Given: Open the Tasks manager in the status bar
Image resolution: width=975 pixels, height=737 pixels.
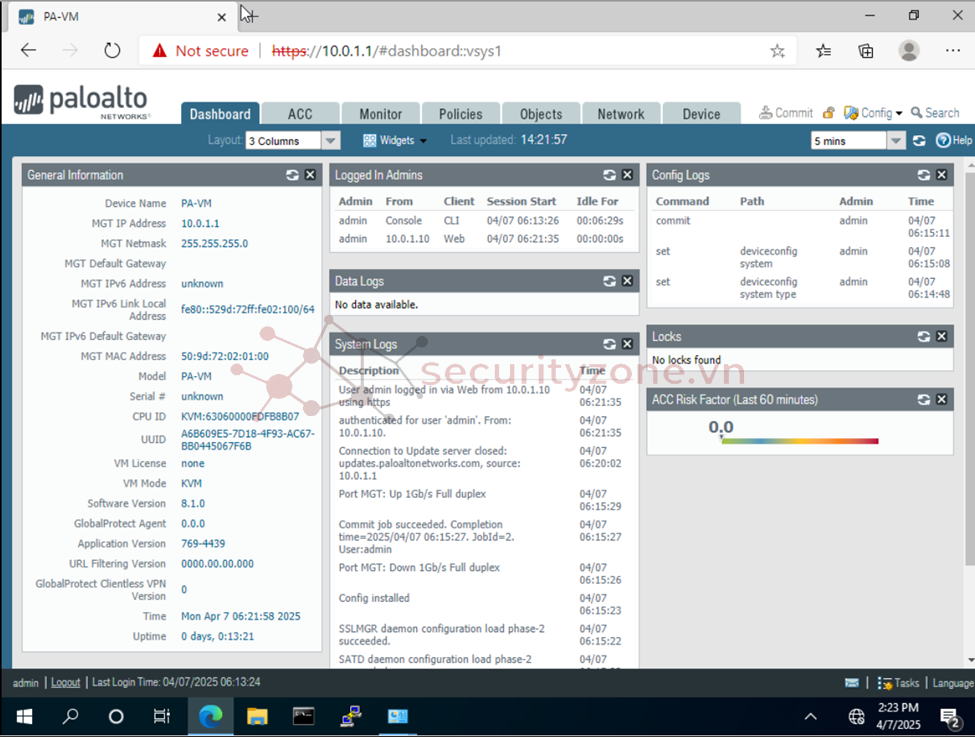Looking at the screenshot, I should click(x=898, y=683).
